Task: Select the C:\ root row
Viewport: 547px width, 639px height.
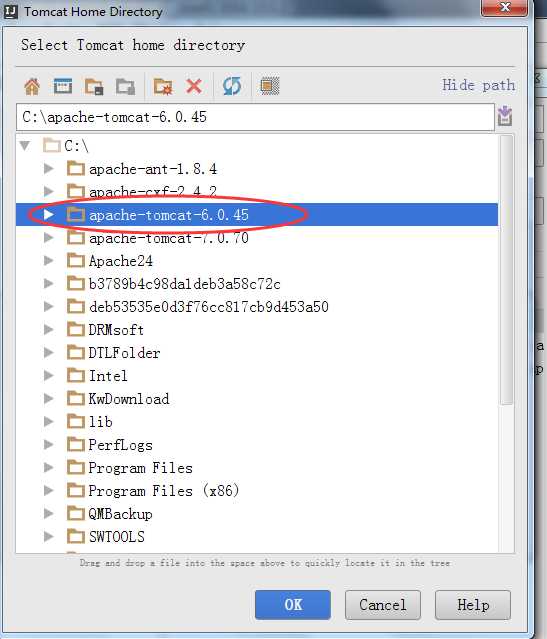Action: click(x=257, y=145)
